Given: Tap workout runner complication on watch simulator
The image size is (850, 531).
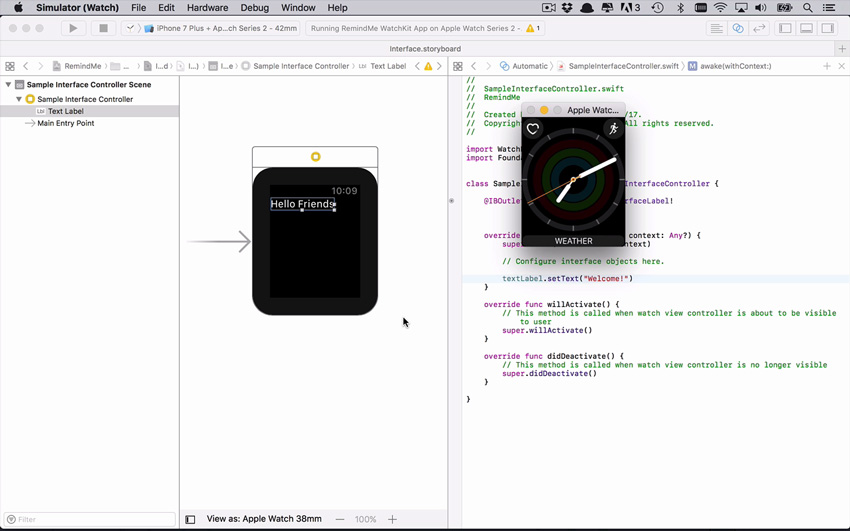Looking at the screenshot, I should coord(614,129).
